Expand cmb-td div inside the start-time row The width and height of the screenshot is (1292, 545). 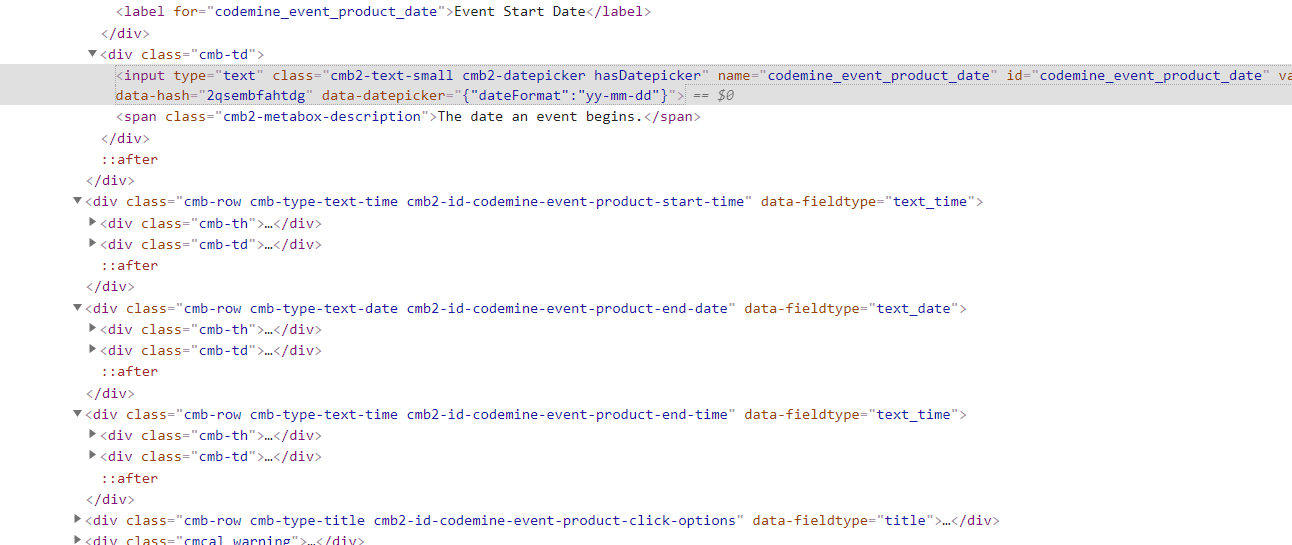[x=93, y=244]
